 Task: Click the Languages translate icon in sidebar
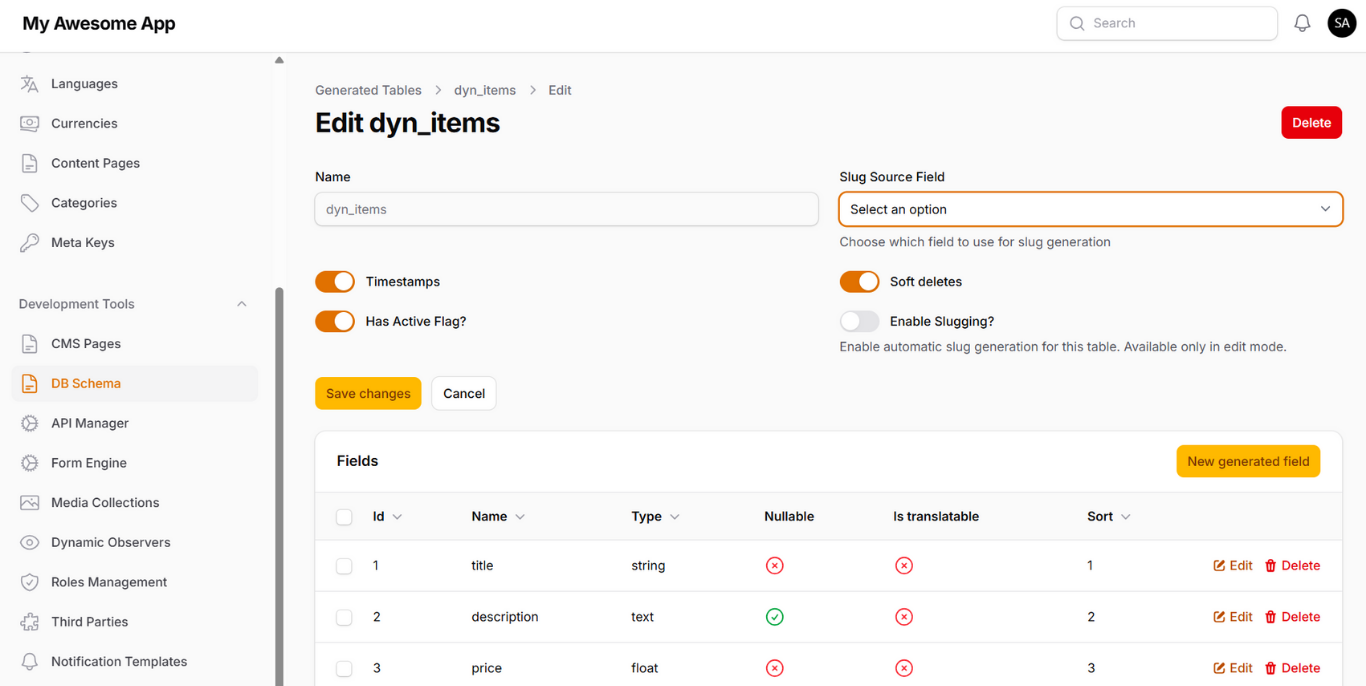pyautogui.click(x=30, y=84)
